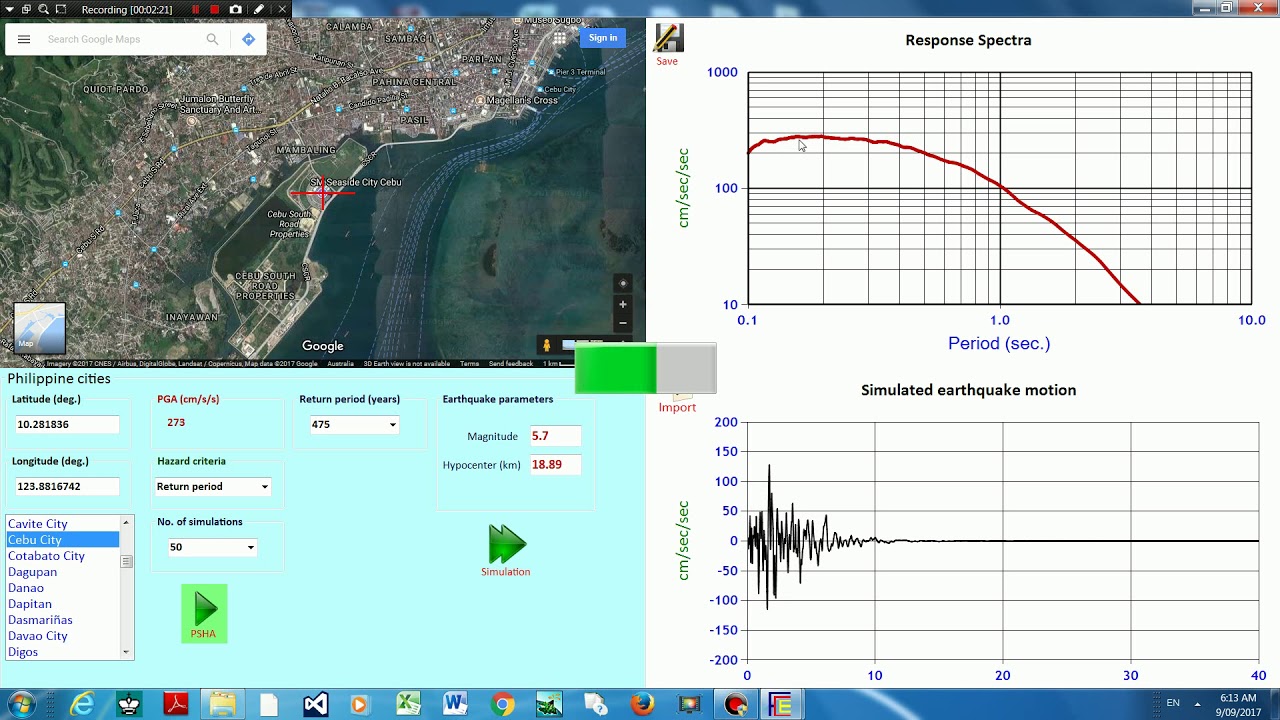Viewport: 1280px width, 720px height.
Task: Open the chess app in taskbar
Action: pyautogui.click(x=129, y=704)
